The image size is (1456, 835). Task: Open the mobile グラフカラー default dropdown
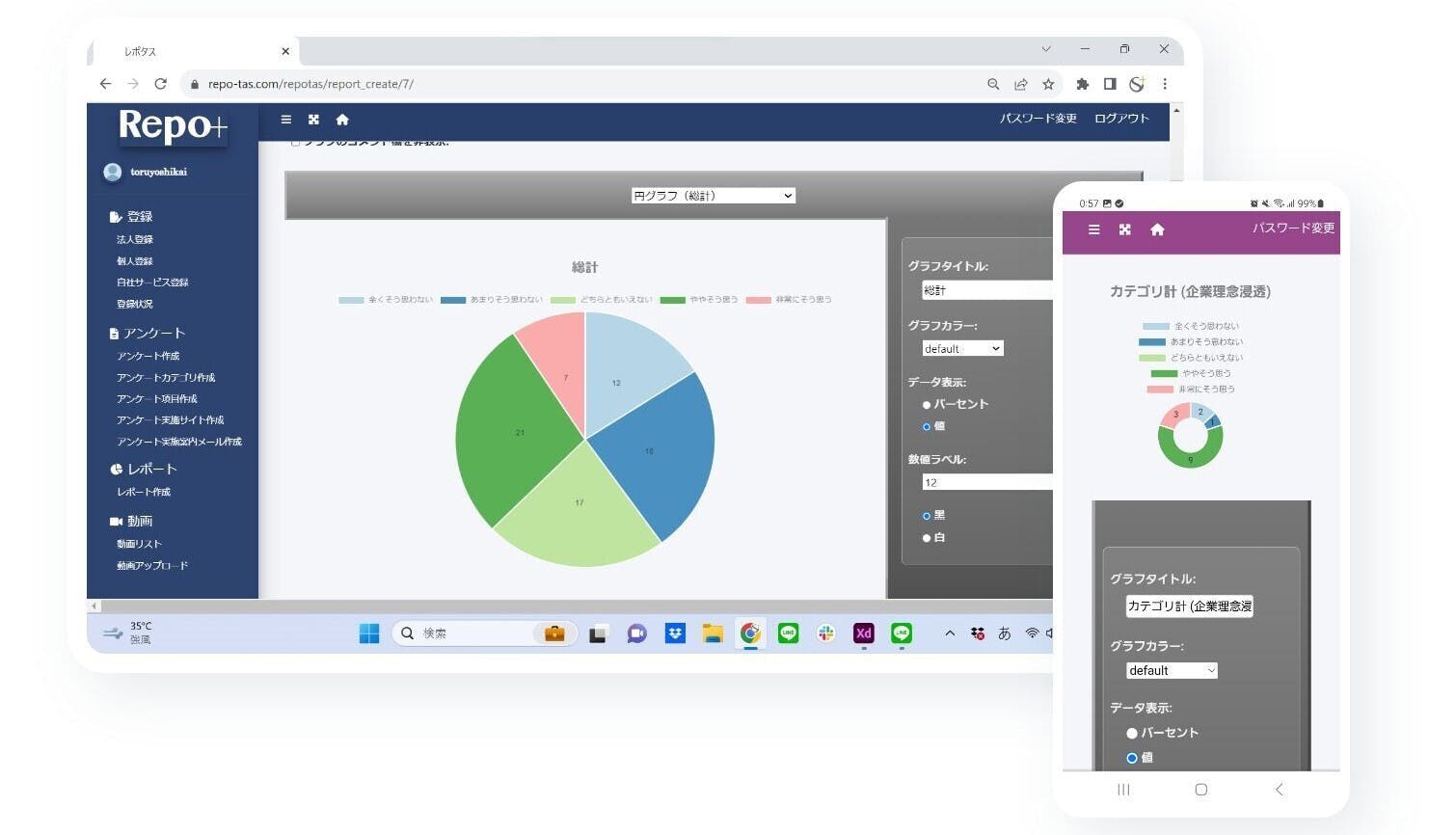[1172, 670]
